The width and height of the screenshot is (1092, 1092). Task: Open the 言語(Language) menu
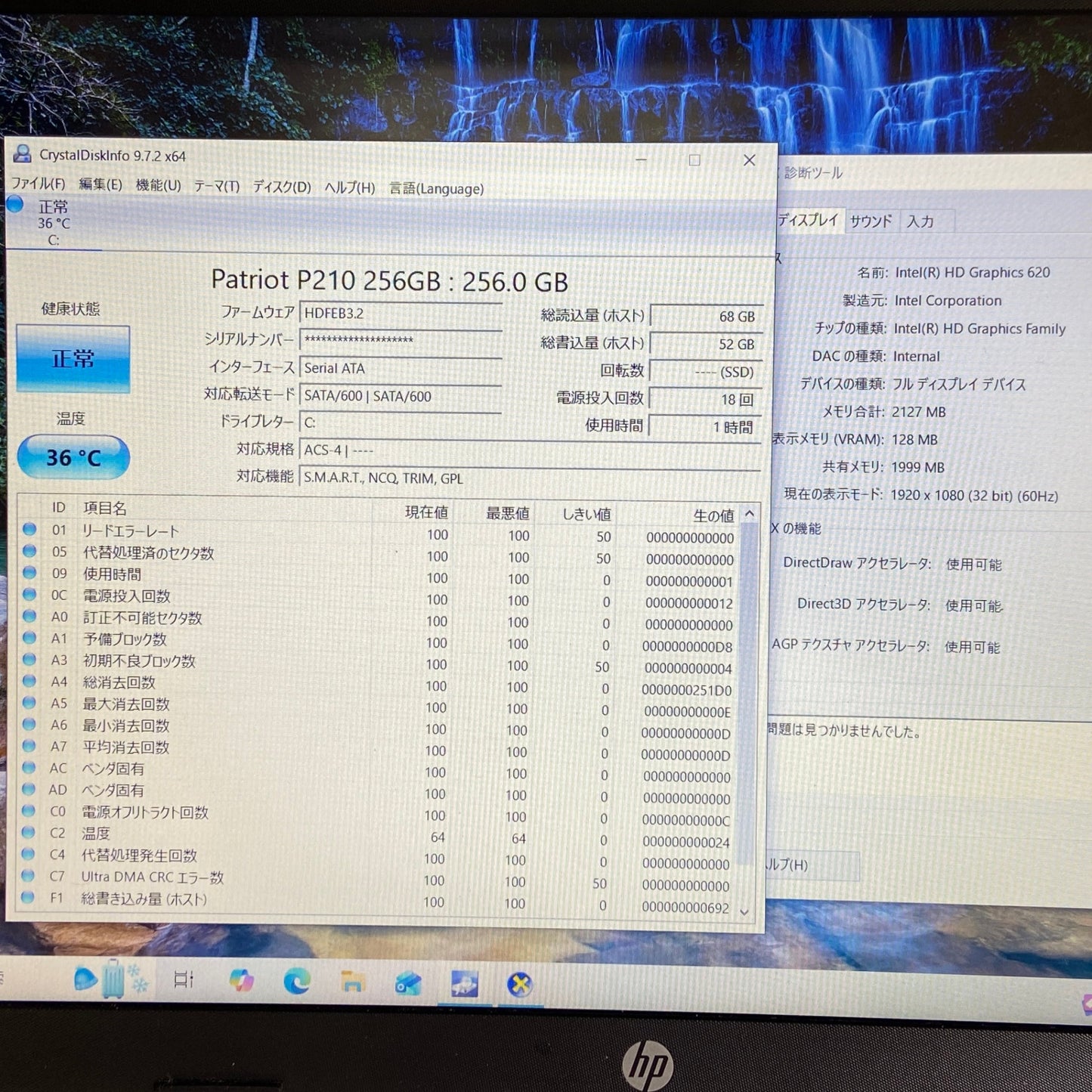[437, 188]
